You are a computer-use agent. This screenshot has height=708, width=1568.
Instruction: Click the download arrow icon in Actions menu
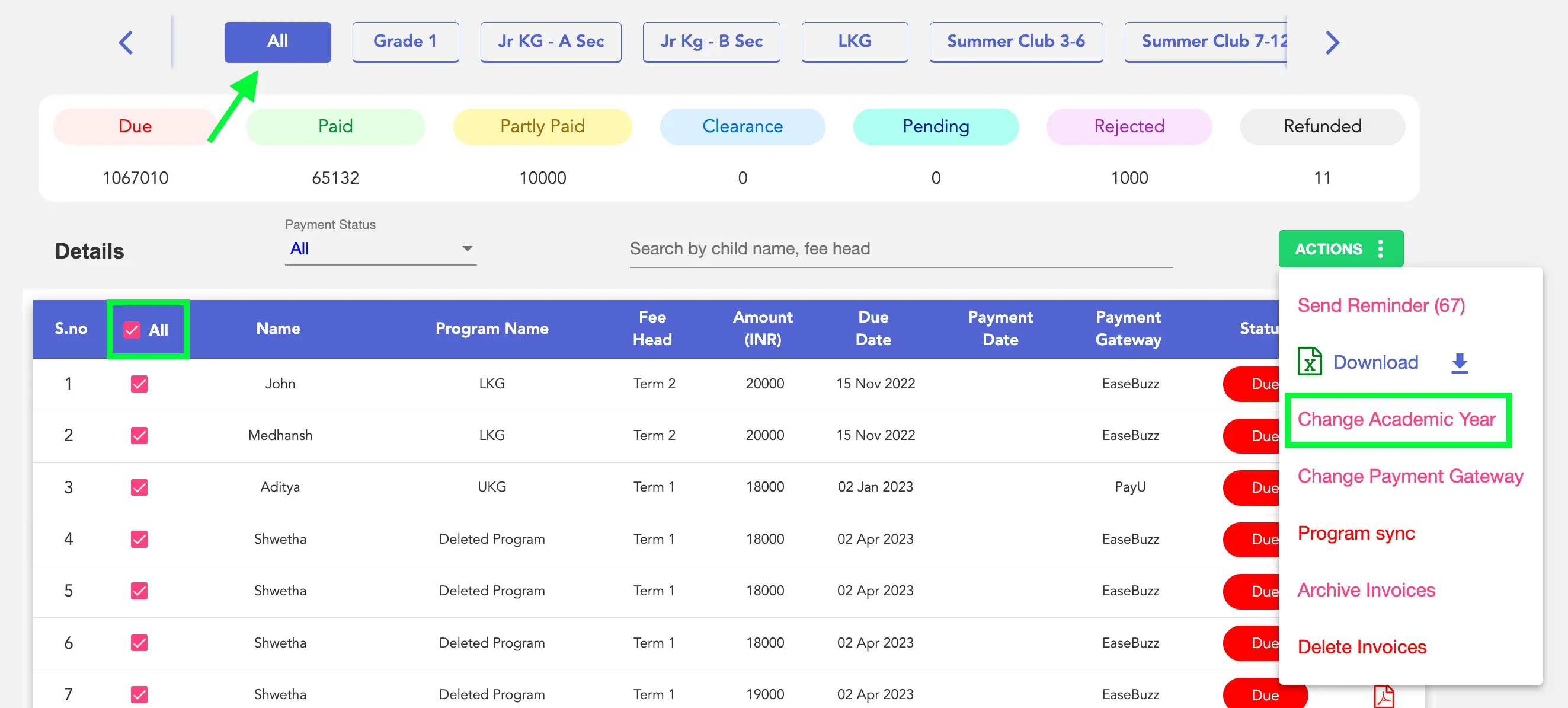pyautogui.click(x=1459, y=363)
